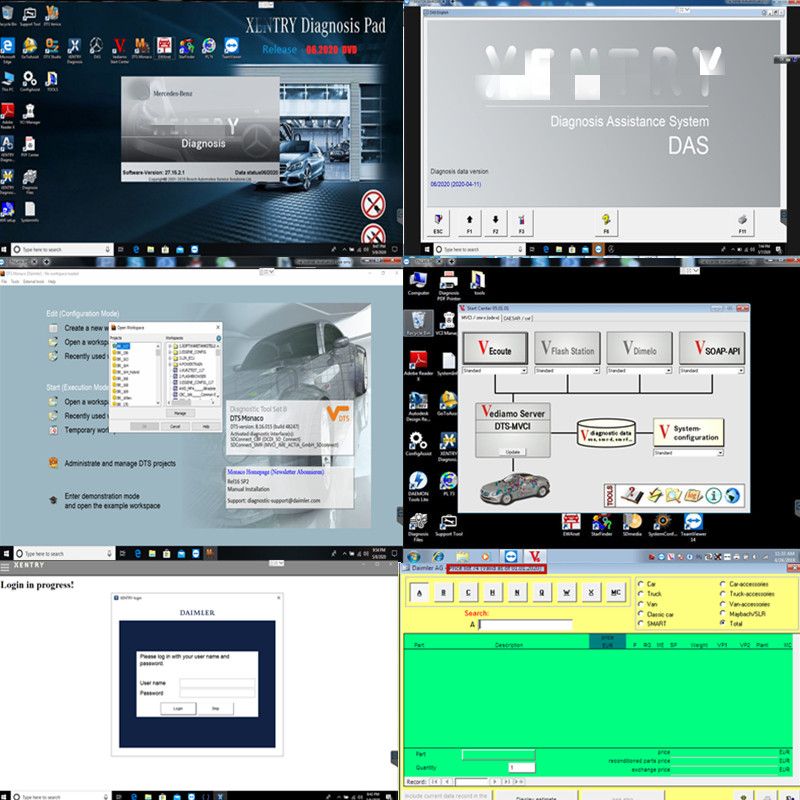Open the Tools menu in DTS Monaco

[x=17, y=282]
